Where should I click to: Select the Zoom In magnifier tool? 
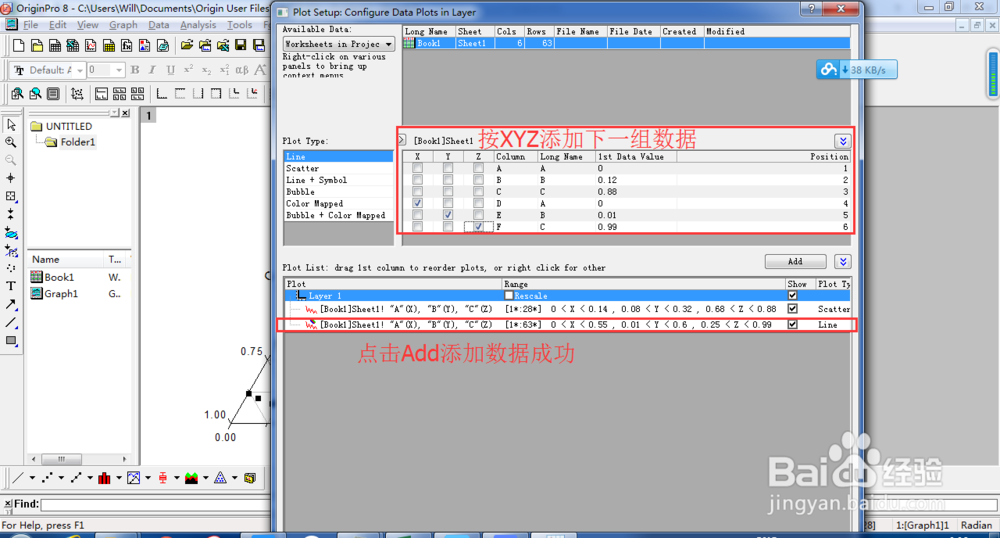click(11, 143)
